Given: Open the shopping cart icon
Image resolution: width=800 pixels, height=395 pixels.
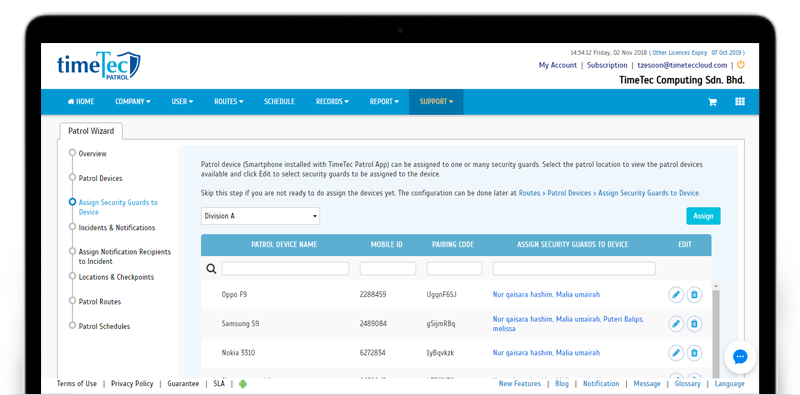Looking at the screenshot, I should point(712,102).
